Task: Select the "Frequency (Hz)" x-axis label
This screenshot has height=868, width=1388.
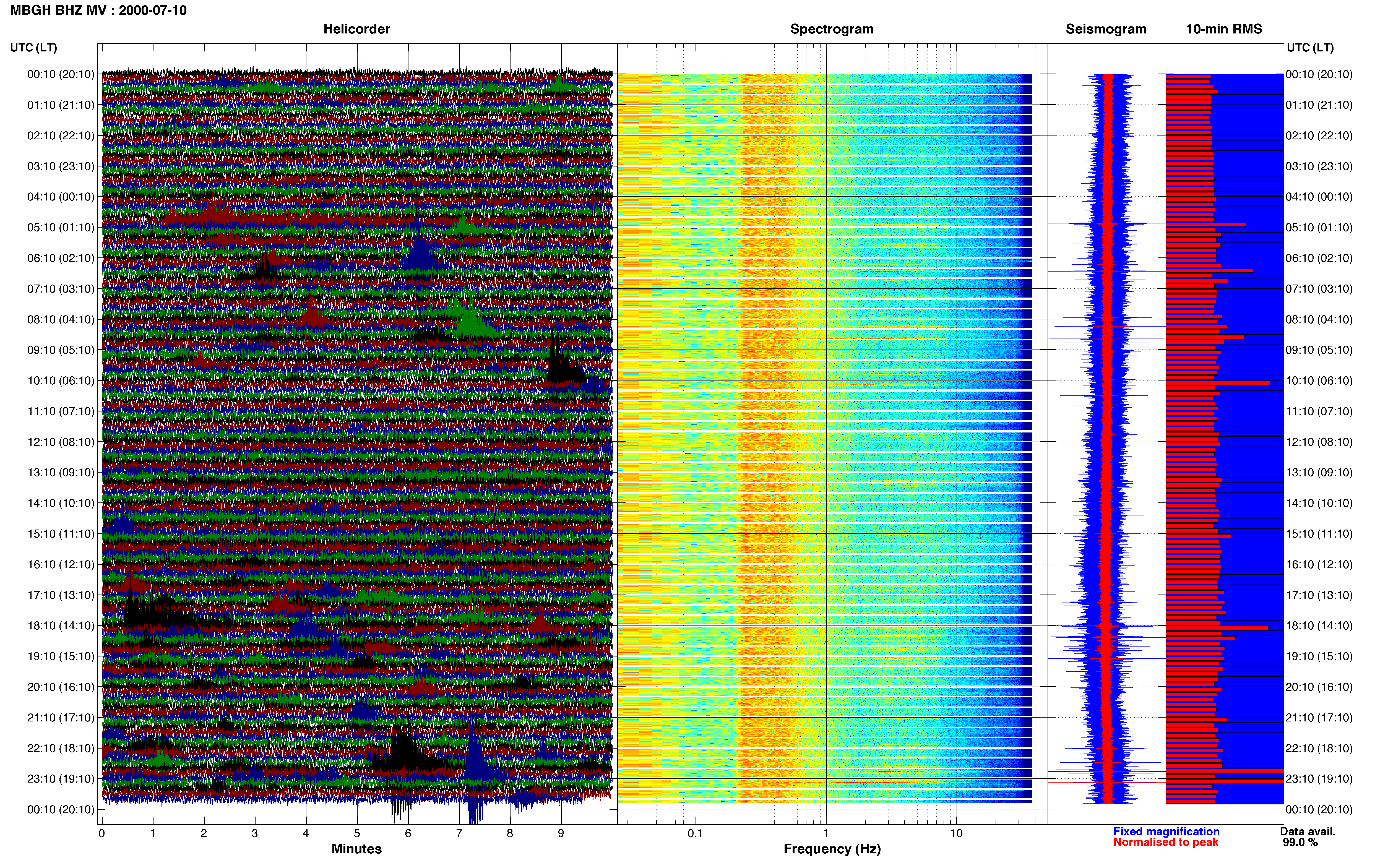Action: tap(832, 849)
